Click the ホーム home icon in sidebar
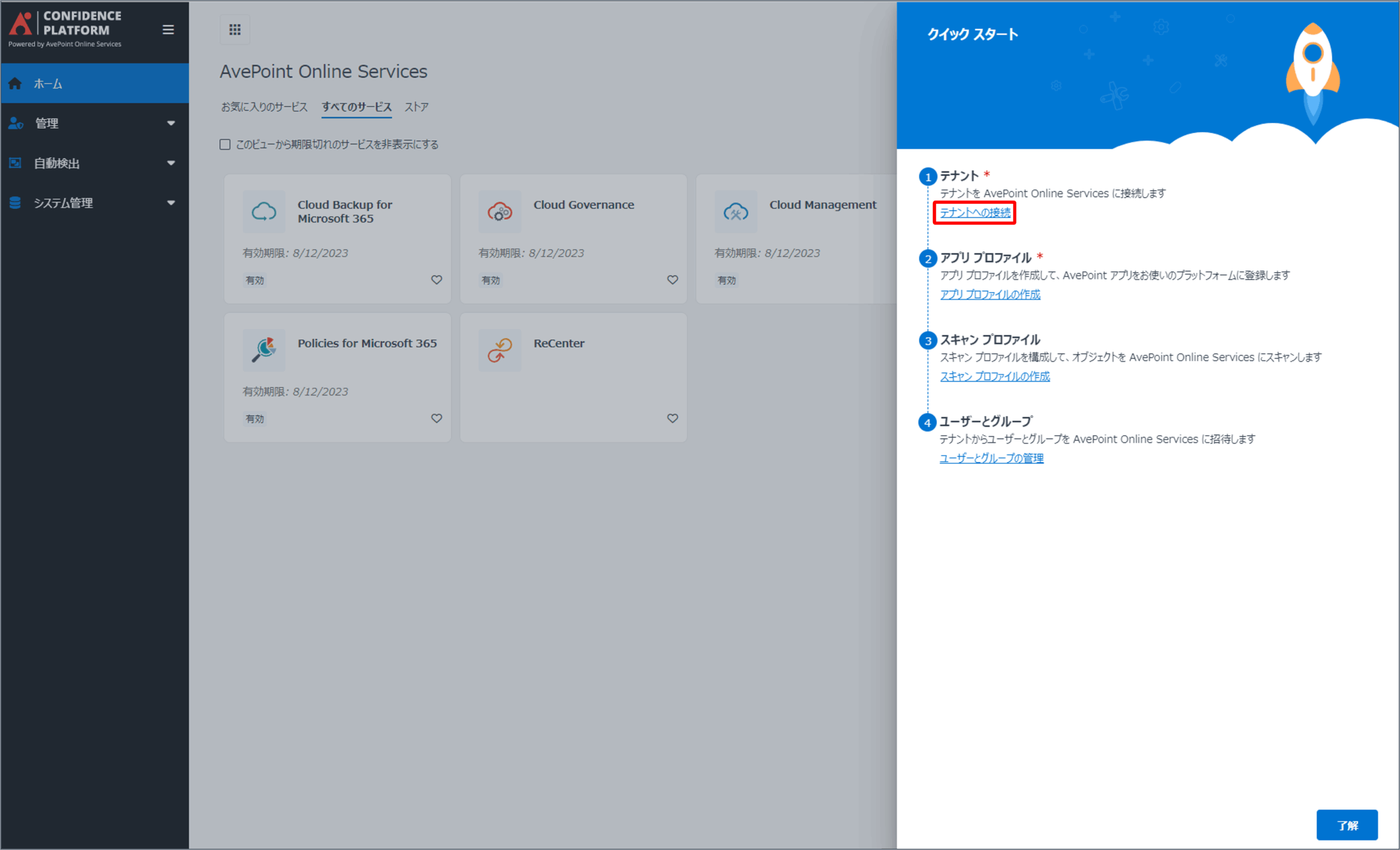1400x850 pixels. tap(15, 84)
